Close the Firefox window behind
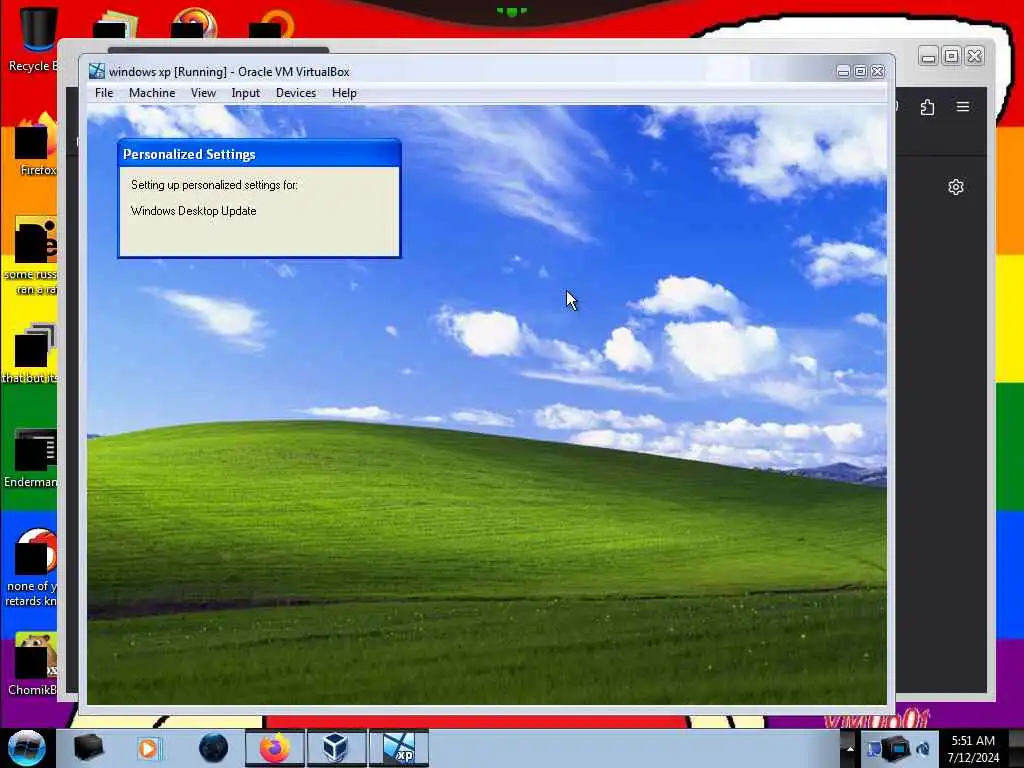 pyautogui.click(x=974, y=56)
